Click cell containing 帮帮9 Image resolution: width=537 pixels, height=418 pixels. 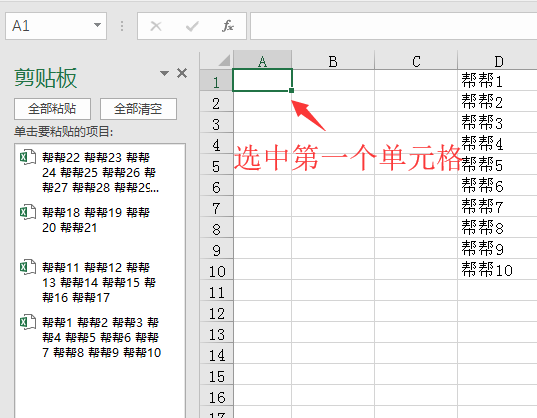[x=498, y=249]
